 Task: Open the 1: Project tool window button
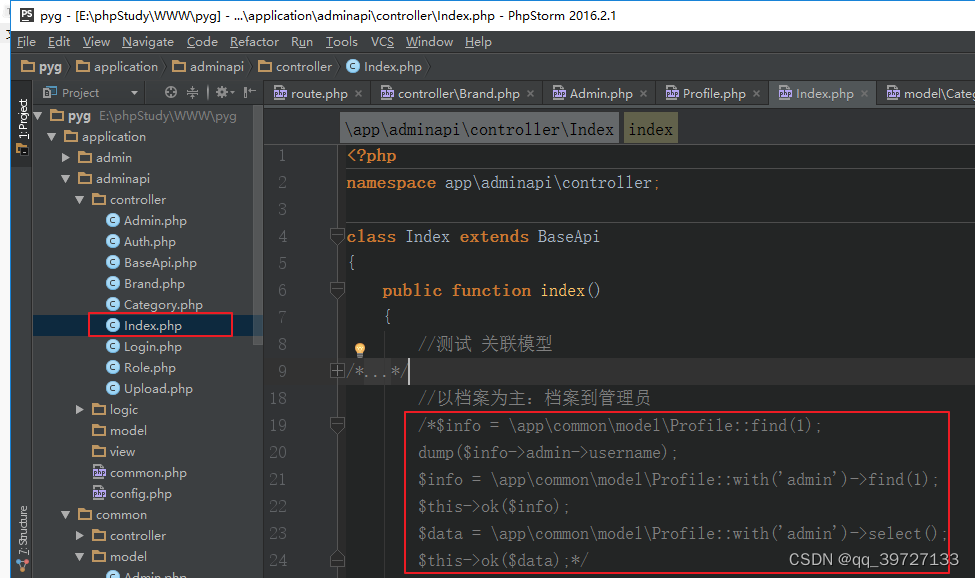(22, 126)
